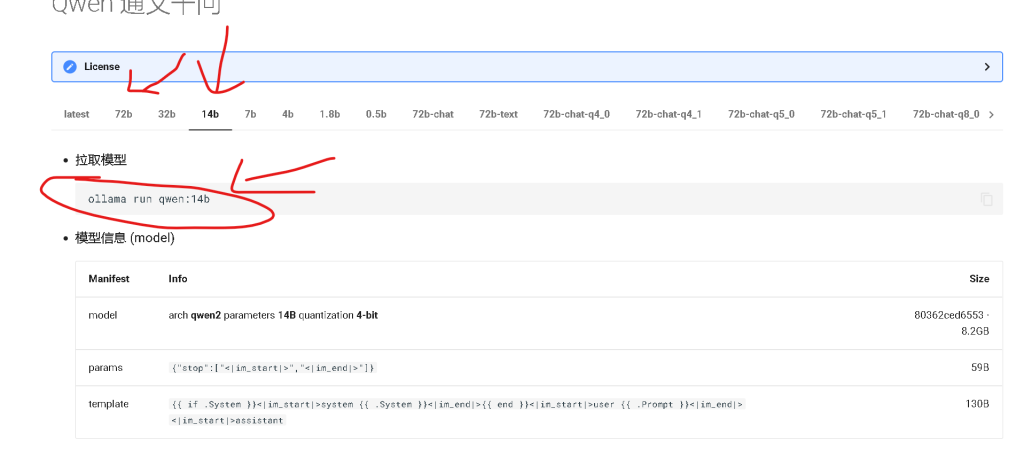Open the 72b-chat-q4_0 tab

click(x=577, y=114)
